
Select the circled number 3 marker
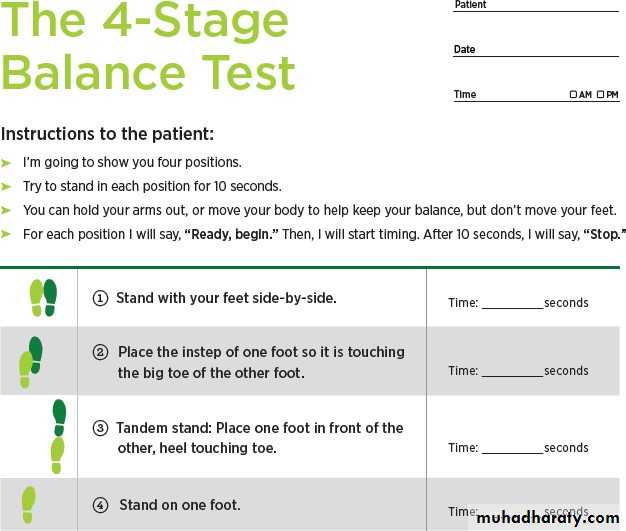tap(100, 429)
